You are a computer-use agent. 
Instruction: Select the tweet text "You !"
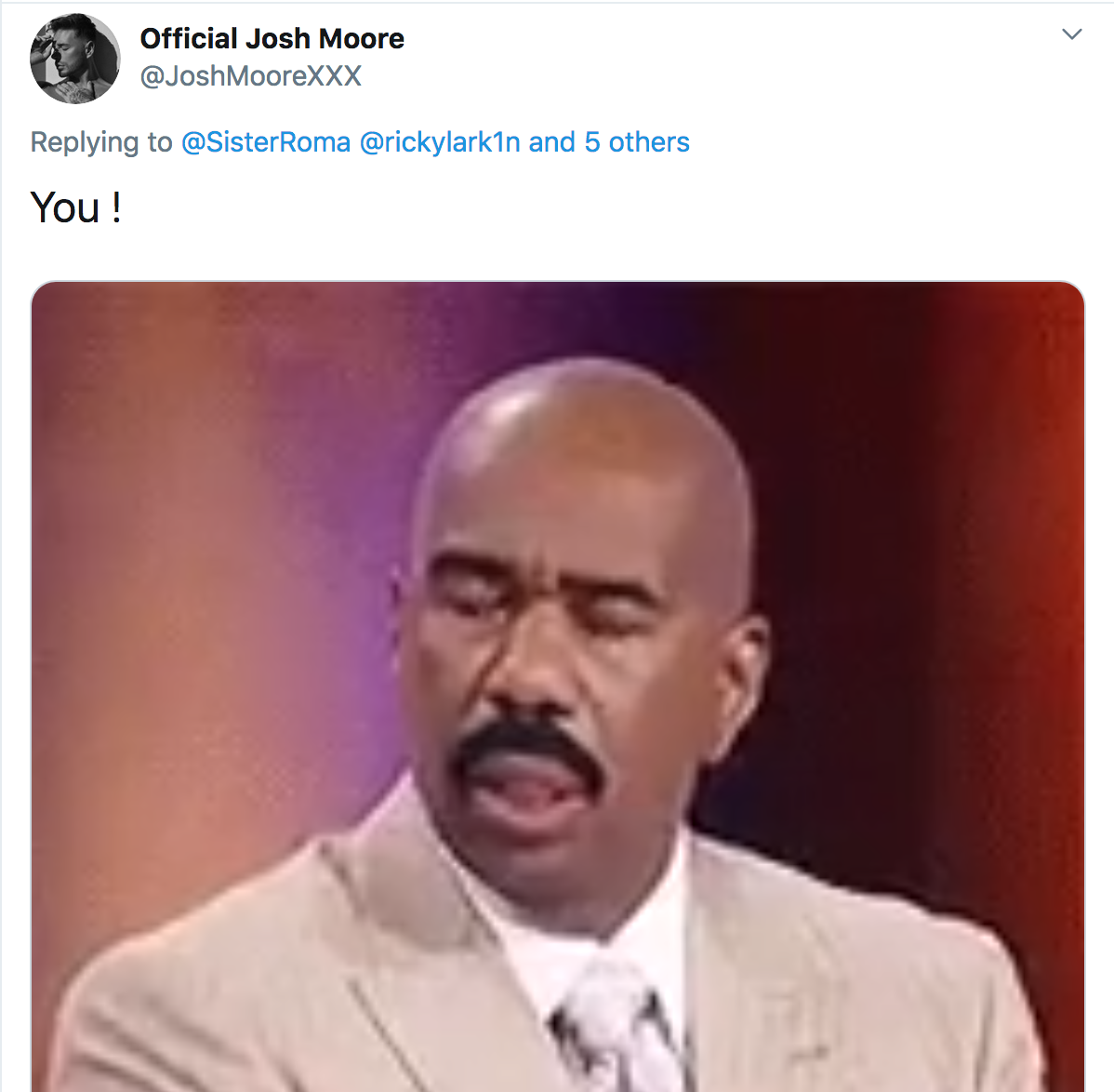[x=76, y=207]
